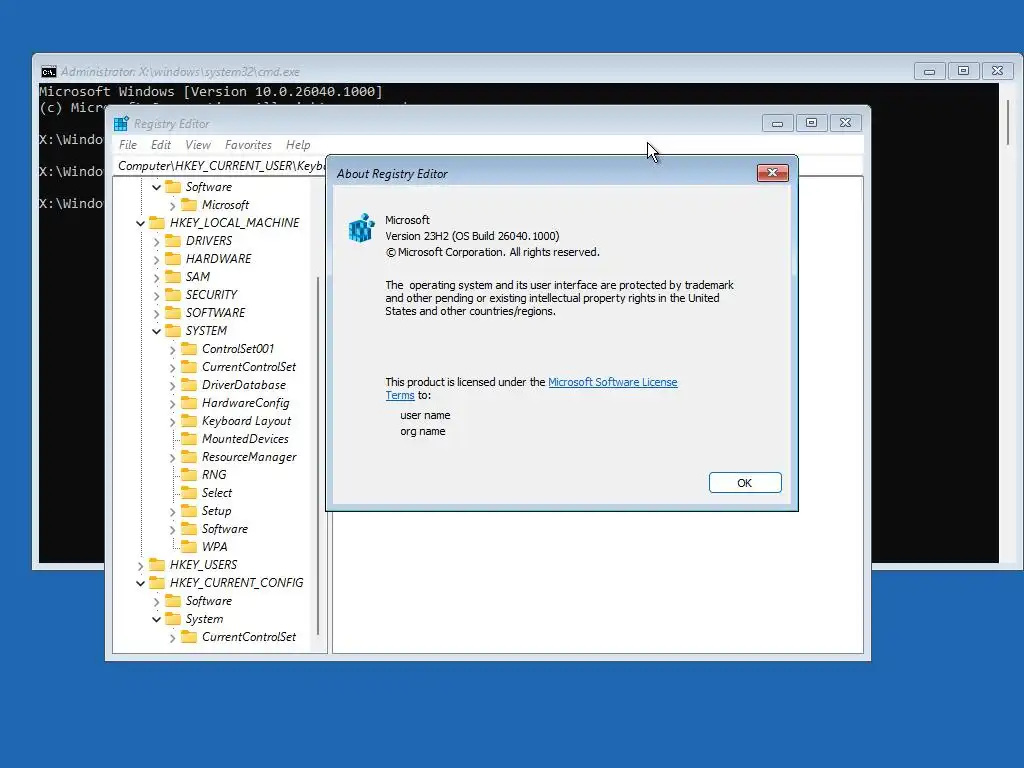Open the Help menu
The image size is (1024, 768).
click(x=298, y=145)
